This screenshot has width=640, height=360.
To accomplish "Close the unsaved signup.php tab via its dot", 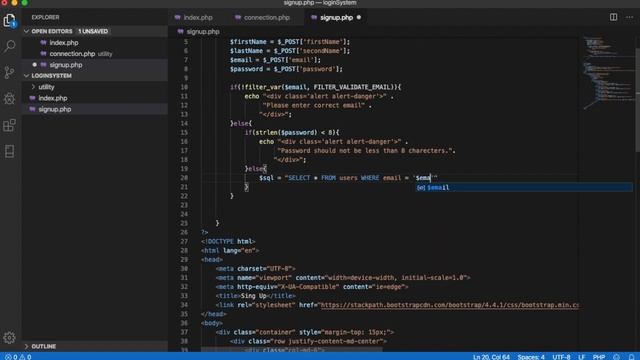I will point(359,18).
